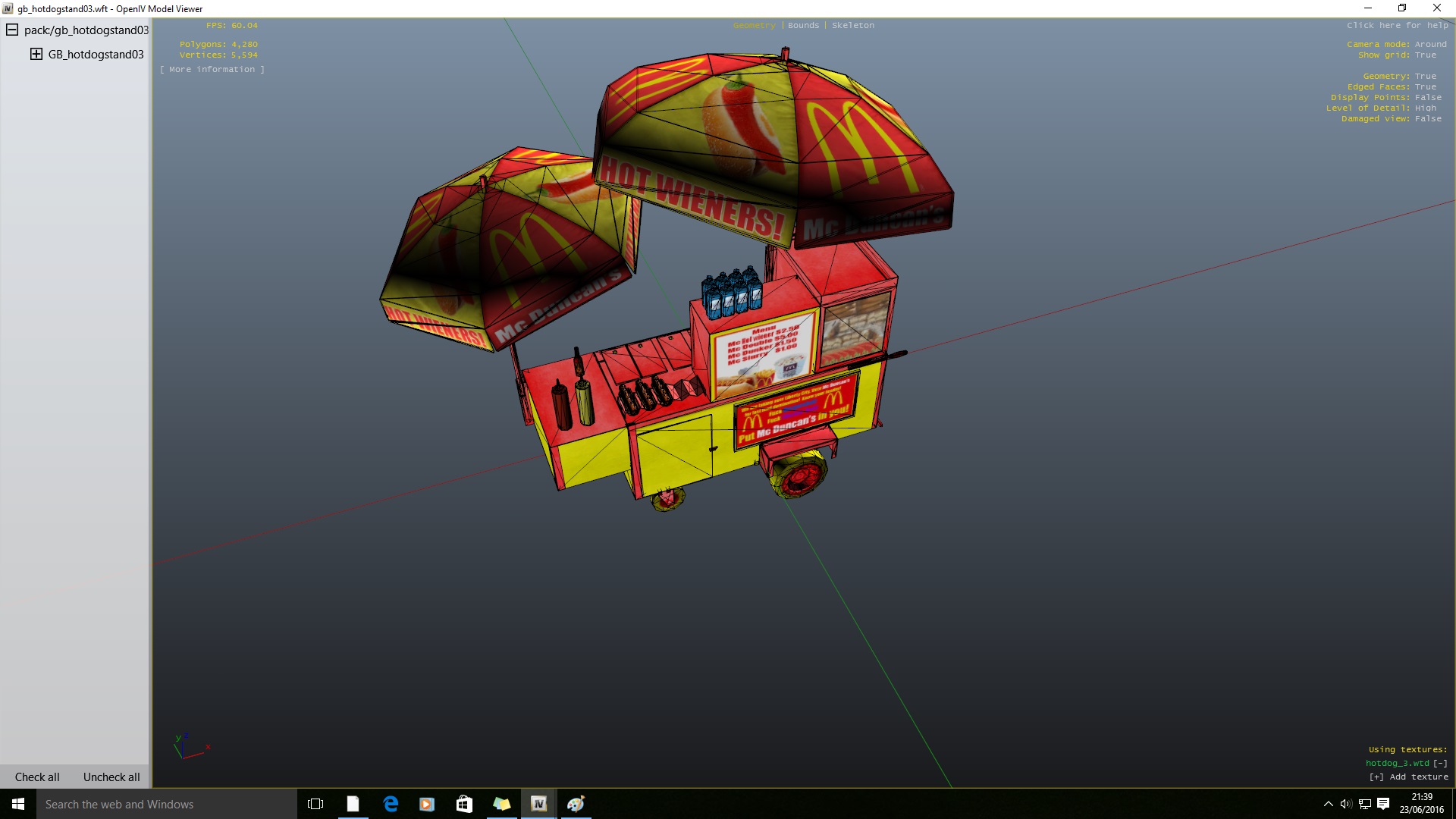Click Polygons: 4,280 statistic
This screenshot has width=1456, height=819.
coord(218,44)
